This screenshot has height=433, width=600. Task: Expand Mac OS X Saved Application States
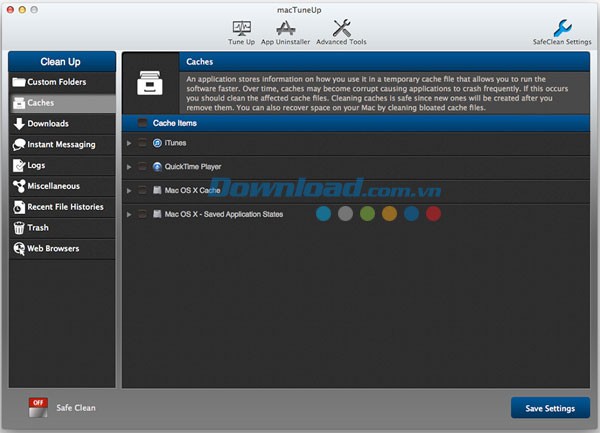point(129,214)
